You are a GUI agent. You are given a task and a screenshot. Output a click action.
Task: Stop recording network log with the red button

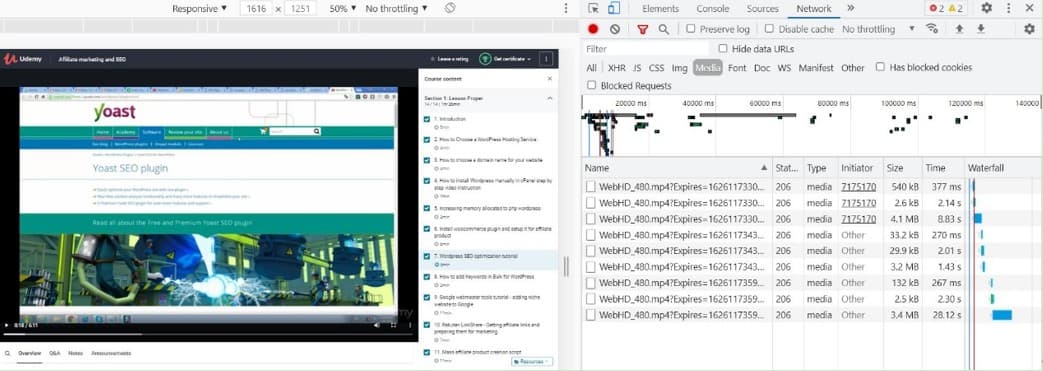[x=593, y=29]
